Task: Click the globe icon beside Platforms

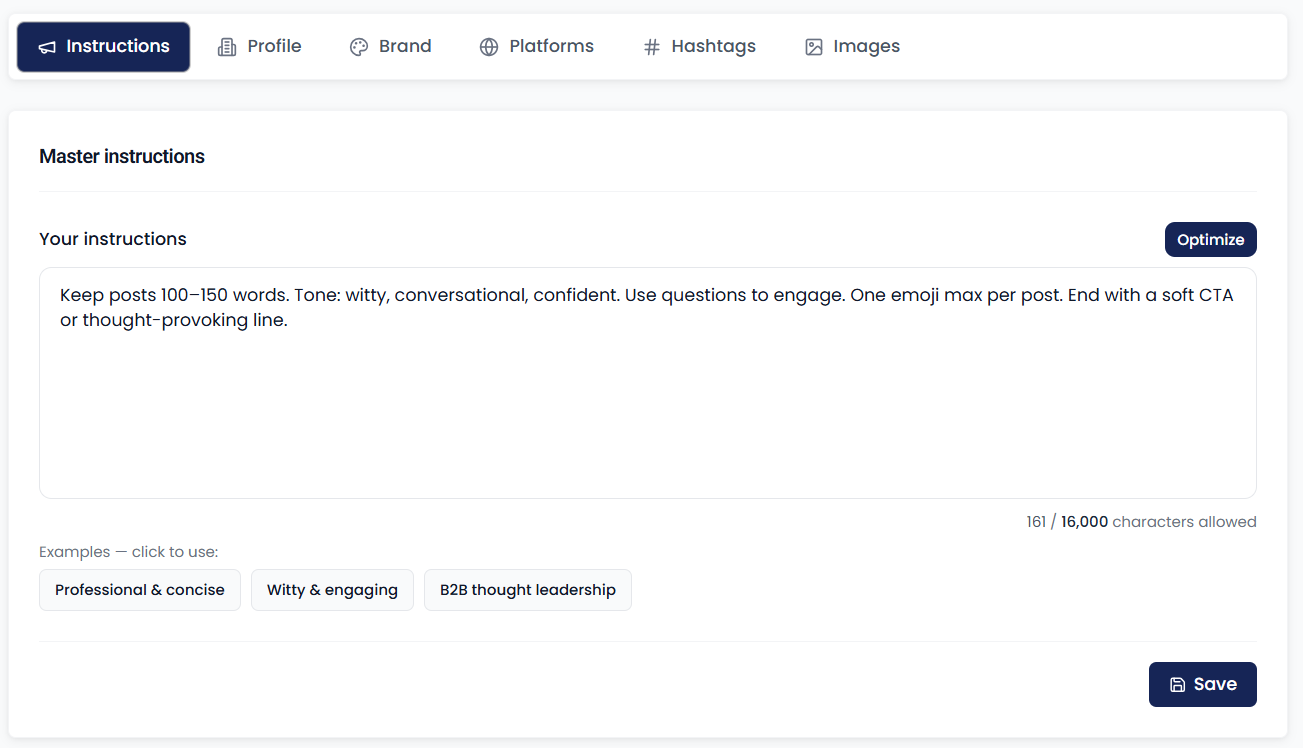Action: click(489, 47)
